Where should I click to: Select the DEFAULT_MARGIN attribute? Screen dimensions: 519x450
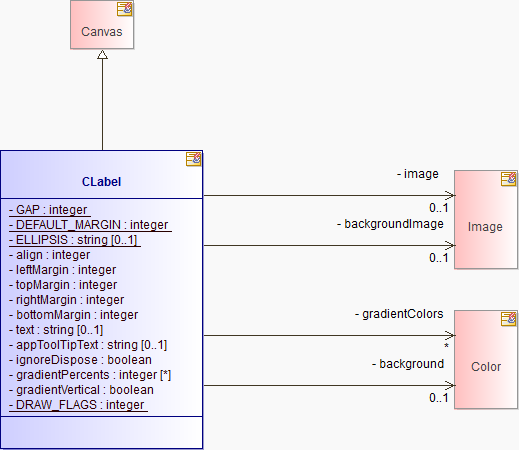(90, 225)
